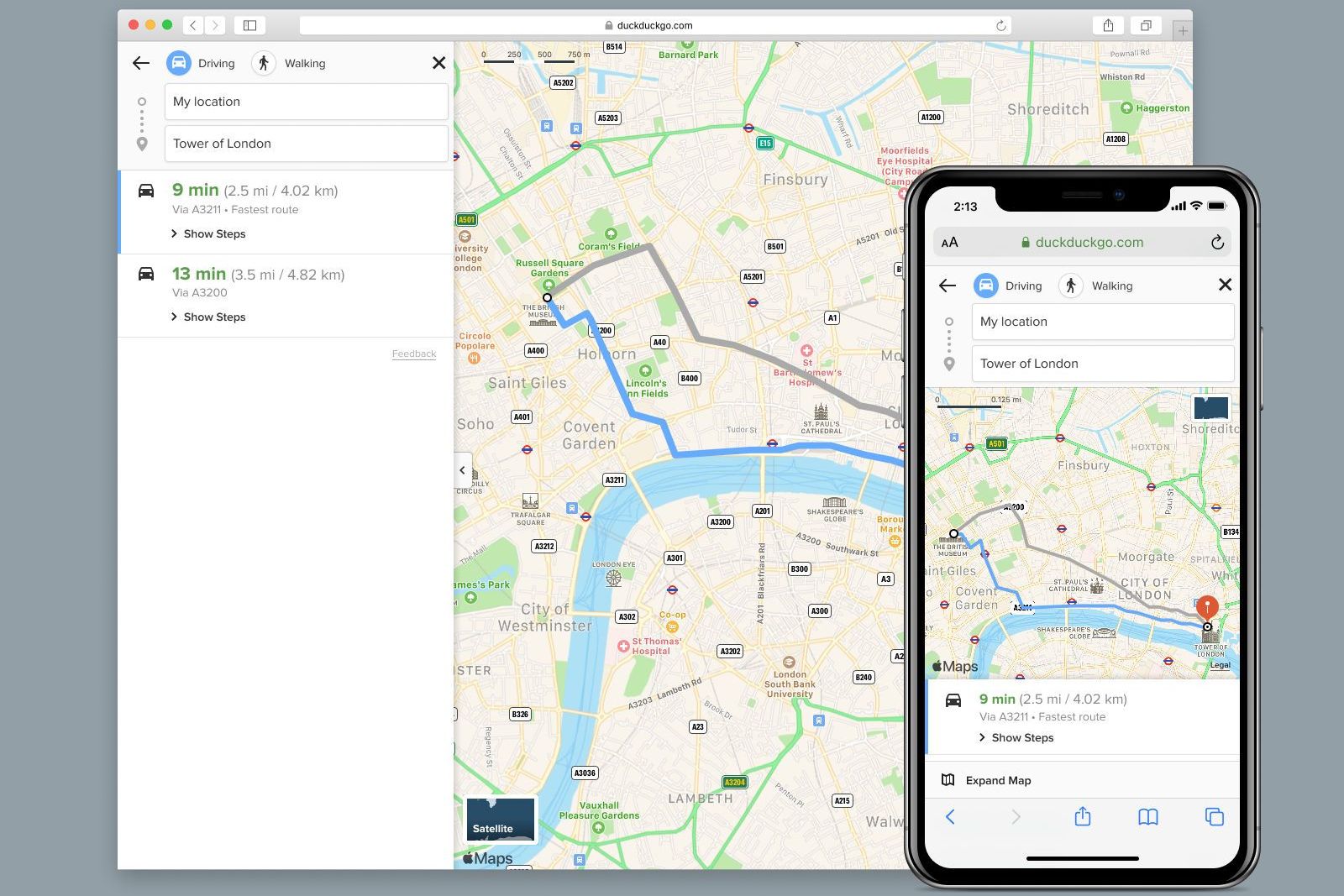This screenshot has width=1344, height=896.
Task: Edit the desktop 'My location' start field
Action: pos(306,102)
